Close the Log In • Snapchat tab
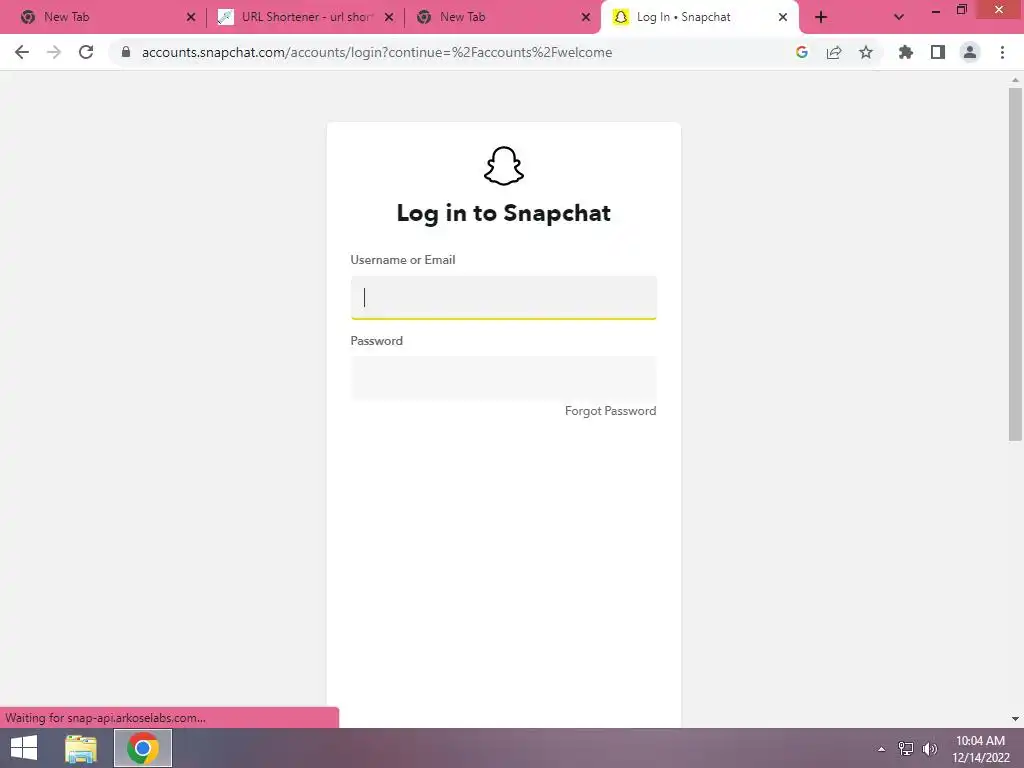Image resolution: width=1024 pixels, height=768 pixels. coord(783,17)
